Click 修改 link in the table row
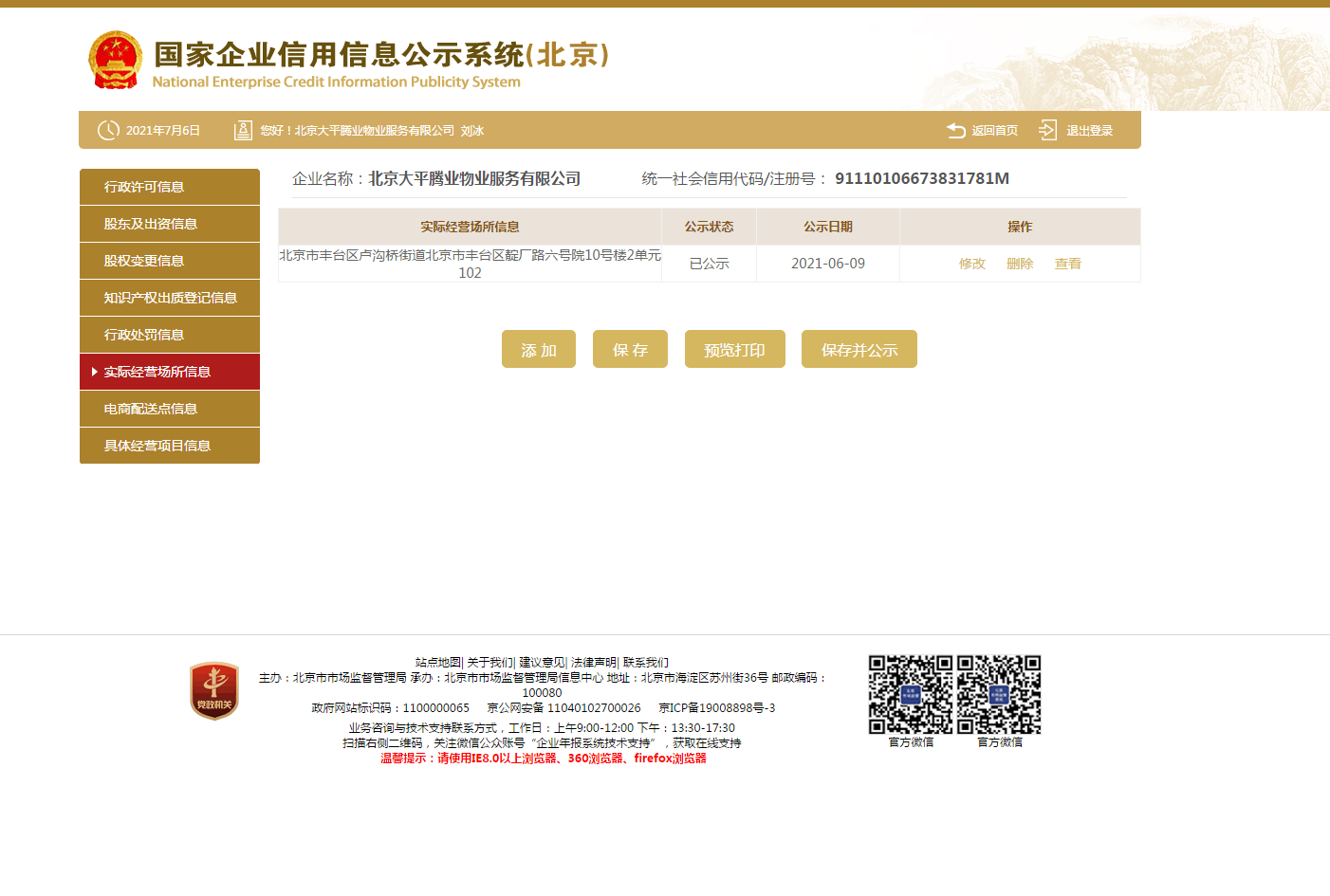The height and width of the screenshot is (896, 1330). [x=972, y=264]
